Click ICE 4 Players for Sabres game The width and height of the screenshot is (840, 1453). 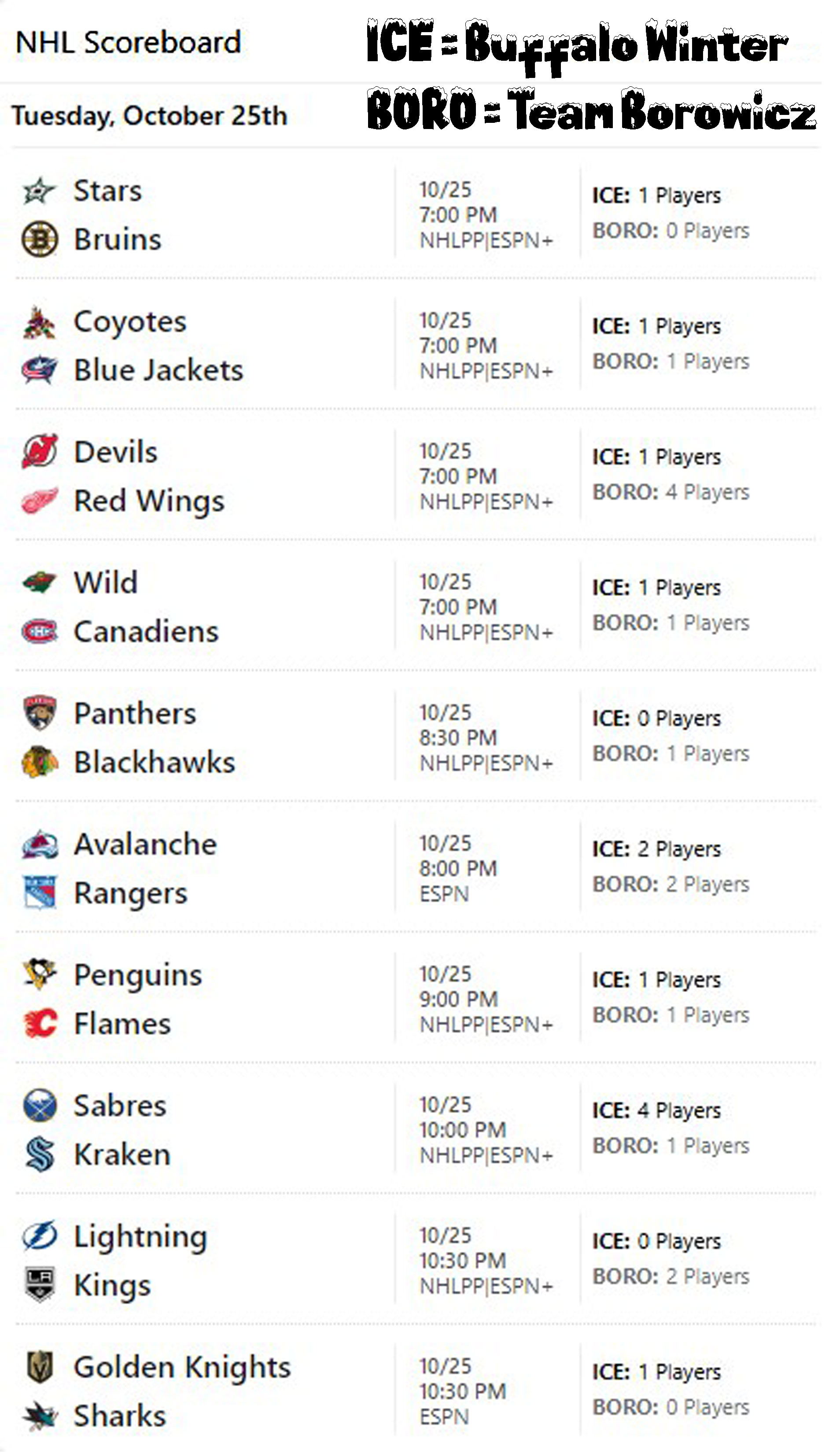point(656,1111)
